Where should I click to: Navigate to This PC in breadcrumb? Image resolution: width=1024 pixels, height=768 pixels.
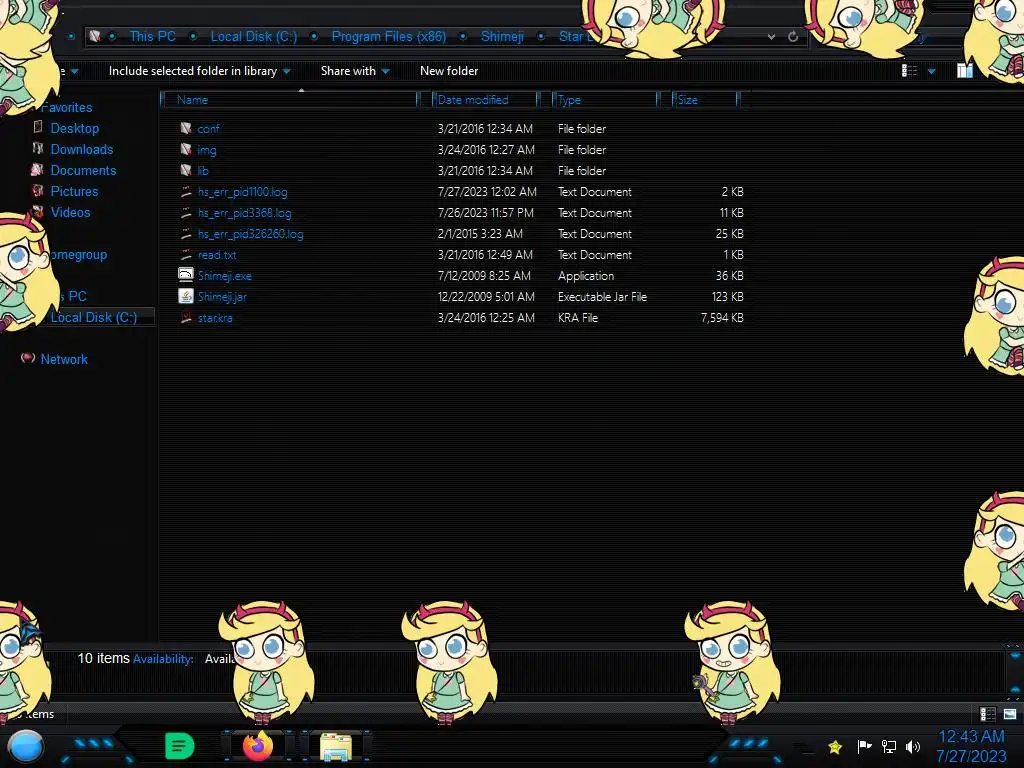coord(152,37)
